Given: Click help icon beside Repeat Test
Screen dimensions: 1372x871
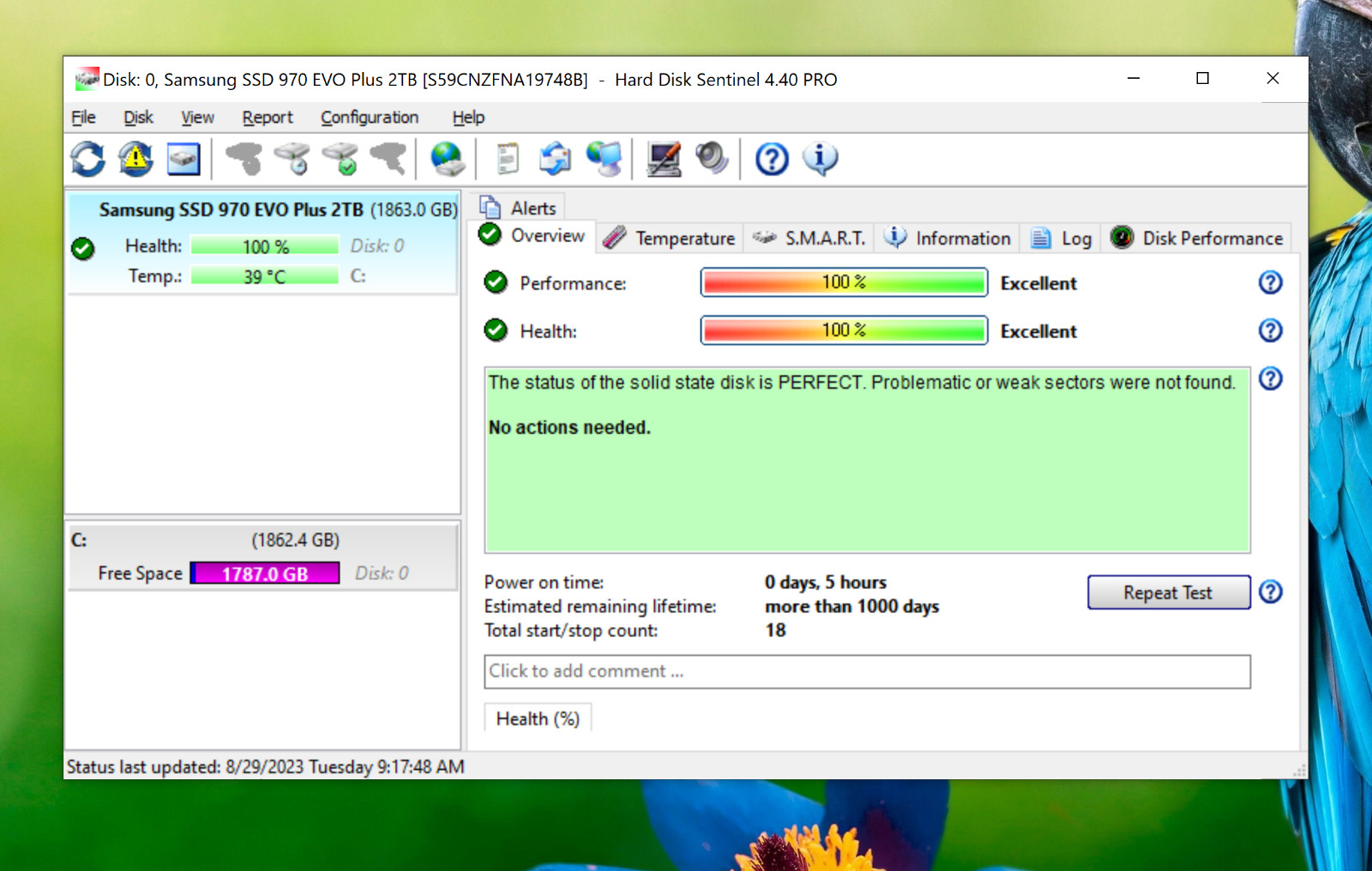Looking at the screenshot, I should click(x=1270, y=592).
